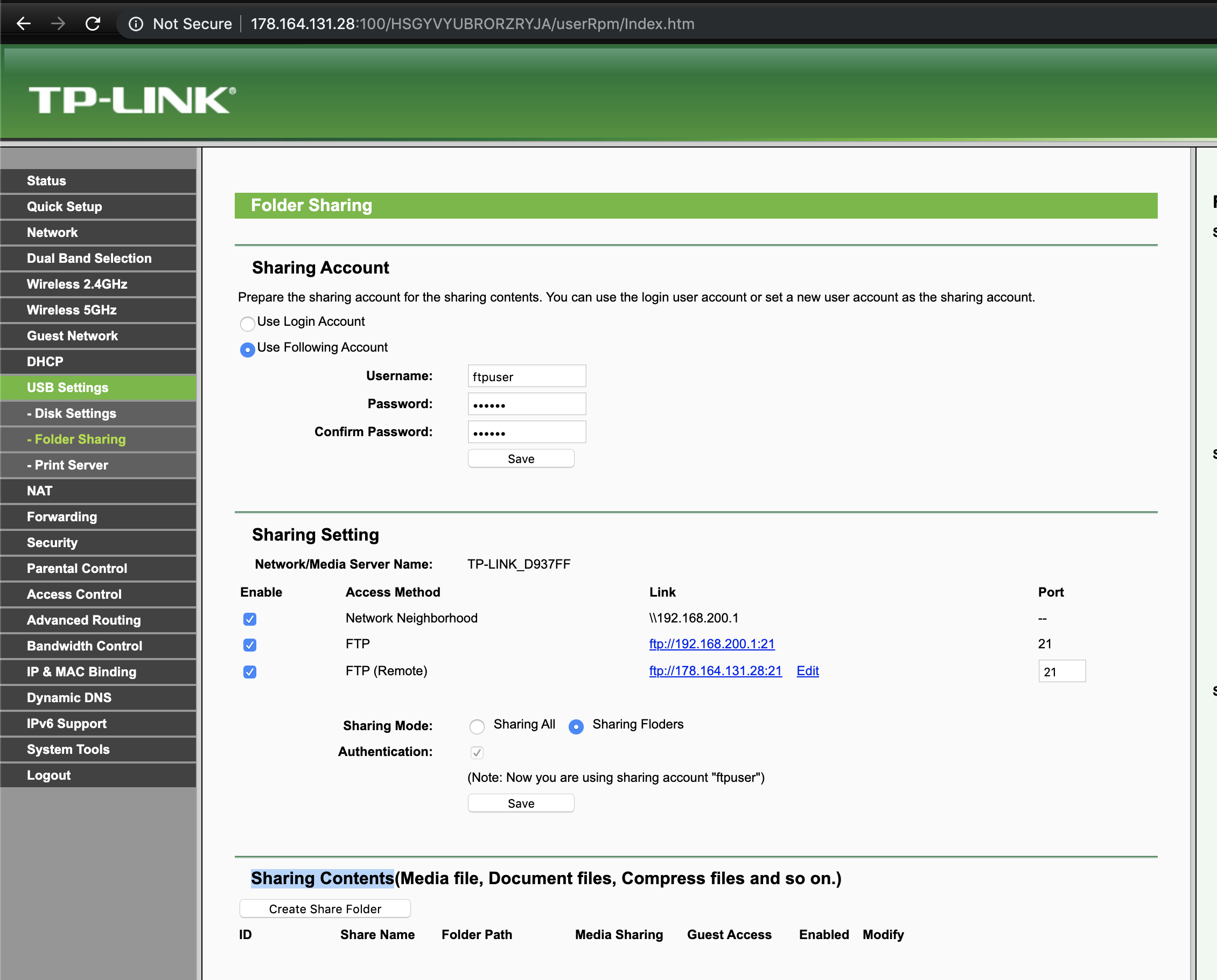Reload the page with the refresh icon
1217x980 pixels.
pyautogui.click(x=93, y=24)
